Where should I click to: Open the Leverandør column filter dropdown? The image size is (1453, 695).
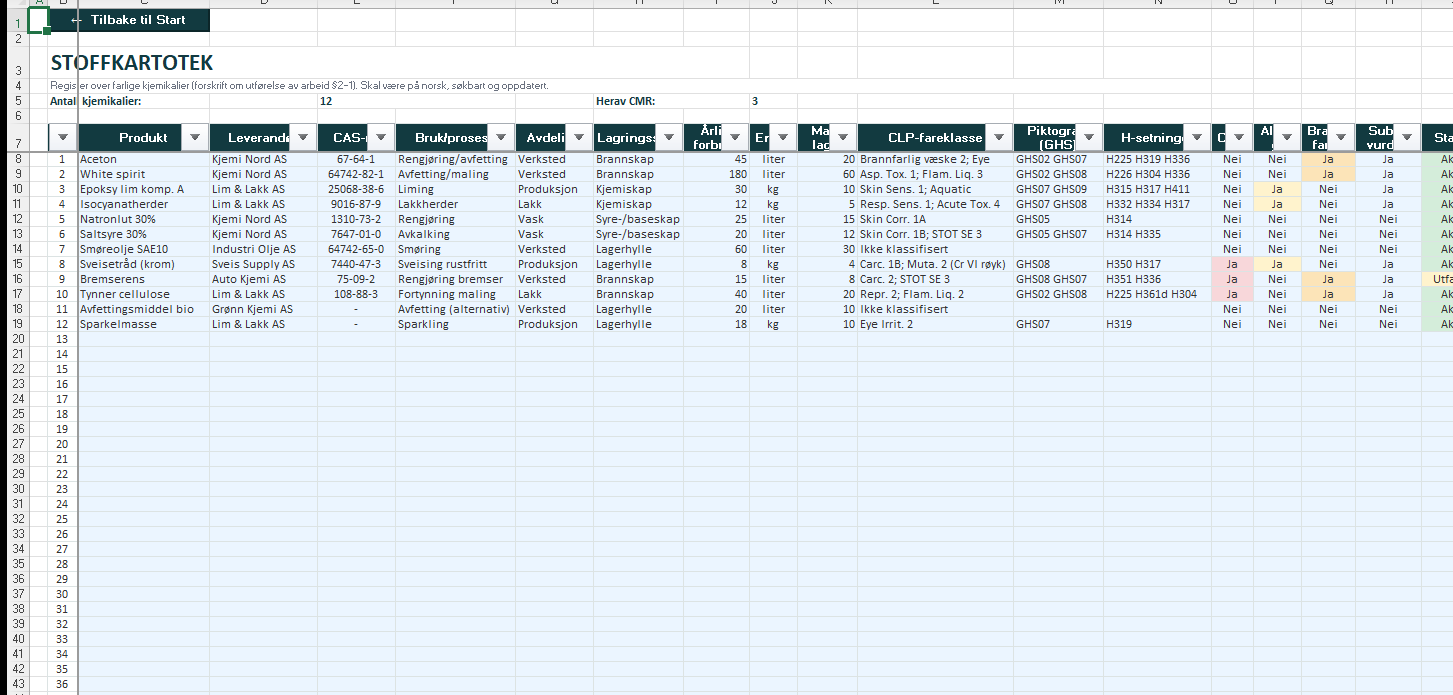click(303, 138)
